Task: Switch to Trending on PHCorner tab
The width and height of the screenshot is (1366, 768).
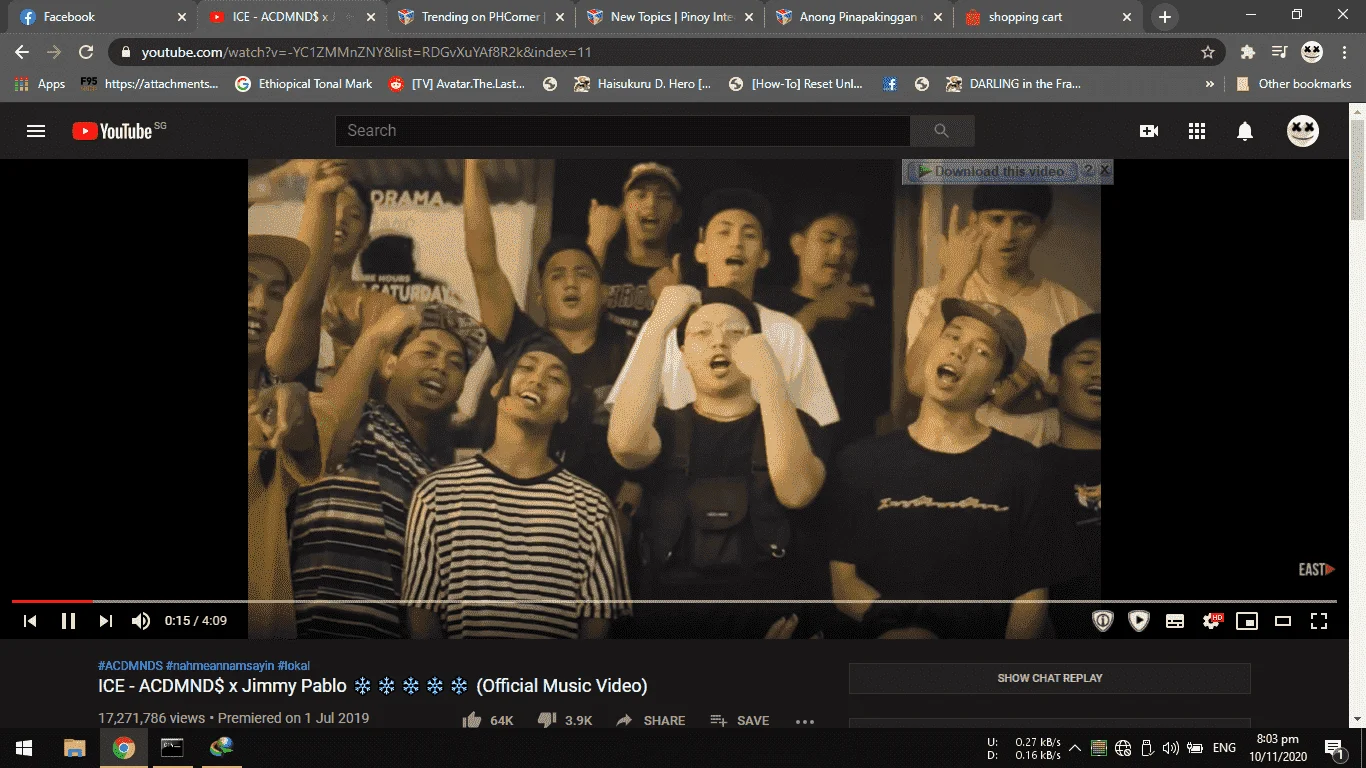Action: 479,17
